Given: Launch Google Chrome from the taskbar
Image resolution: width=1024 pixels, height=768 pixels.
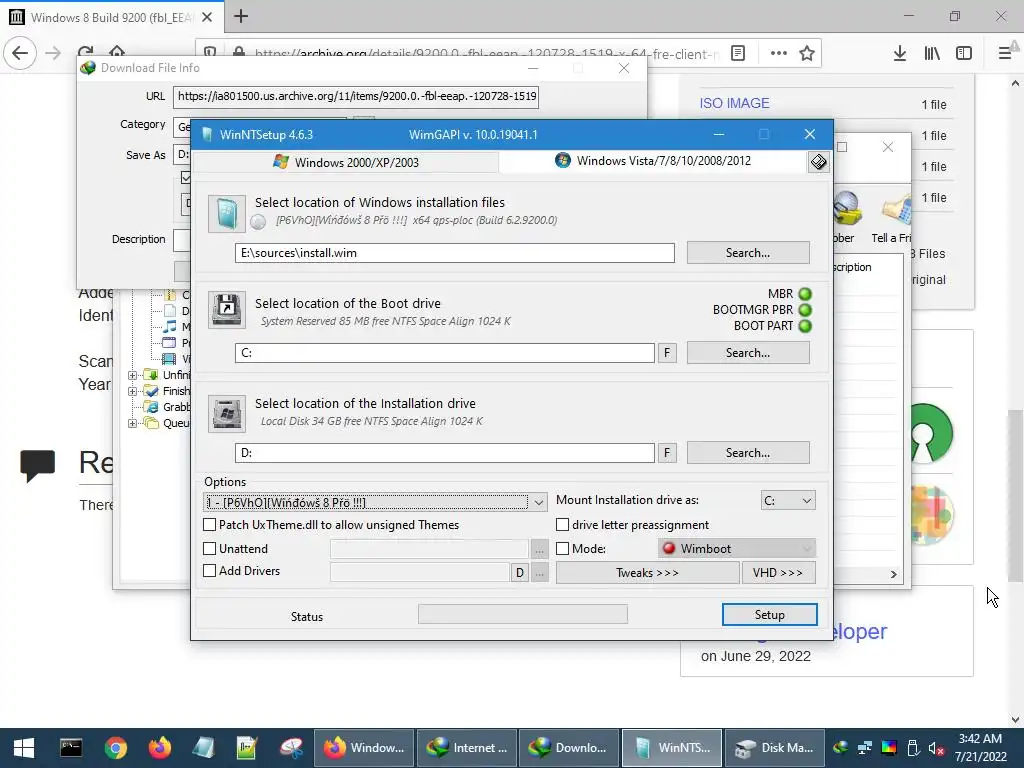Looking at the screenshot, I should [x=116, y=748].
